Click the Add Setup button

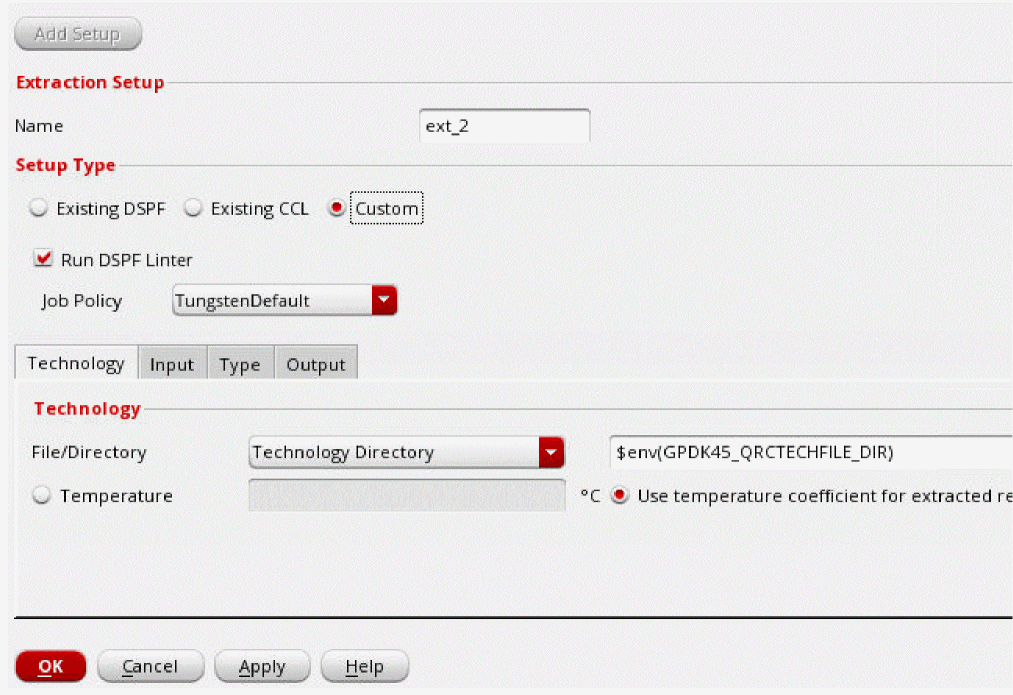[78, 34]
